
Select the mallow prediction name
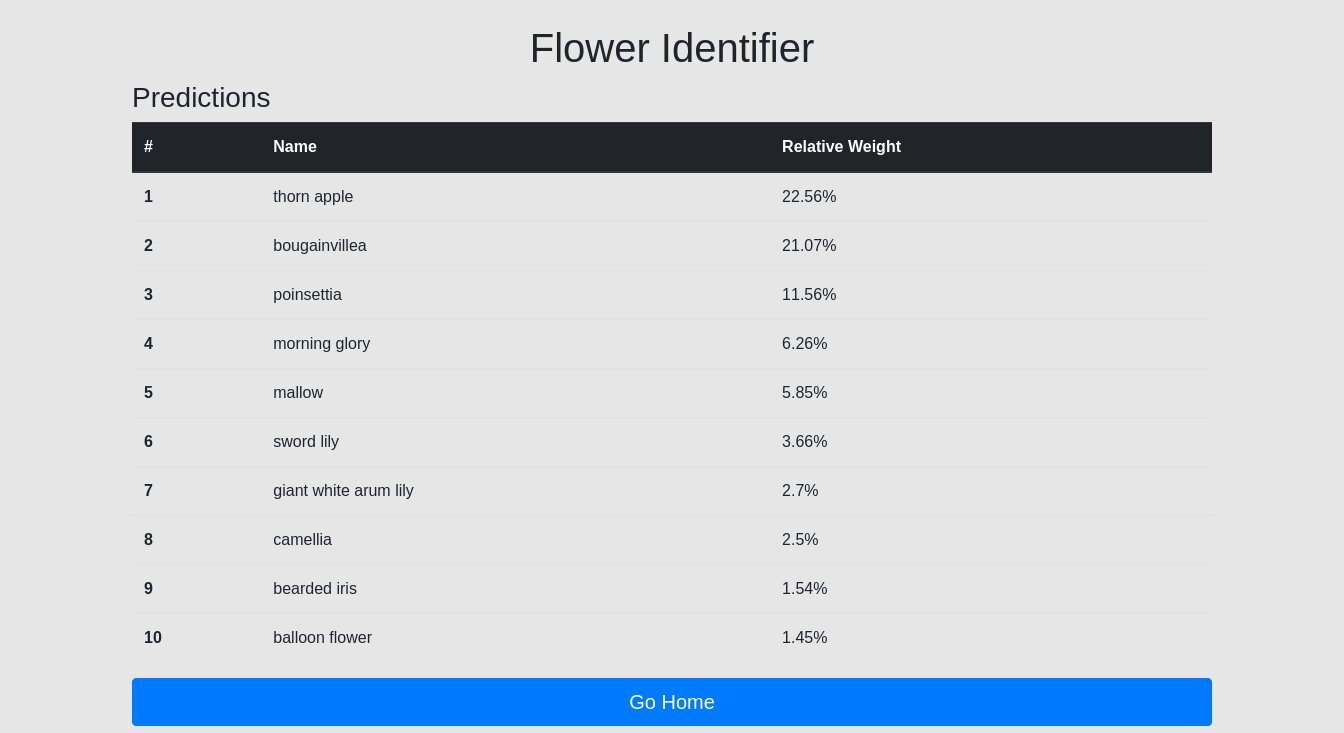298,393
